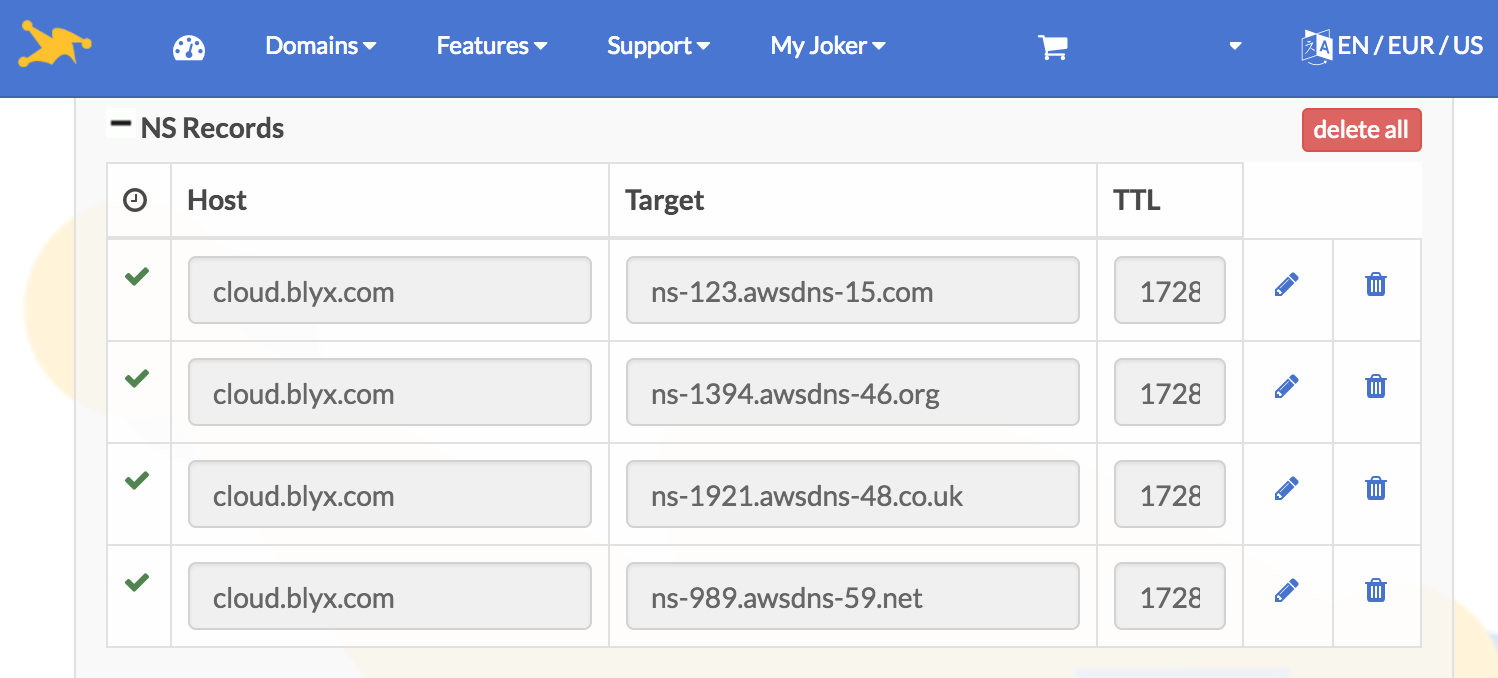Edit the ns-989.awsdns-59.net record
Image resolution: width=1498 pixels, height=678 pixels.
coord(1287,591)
